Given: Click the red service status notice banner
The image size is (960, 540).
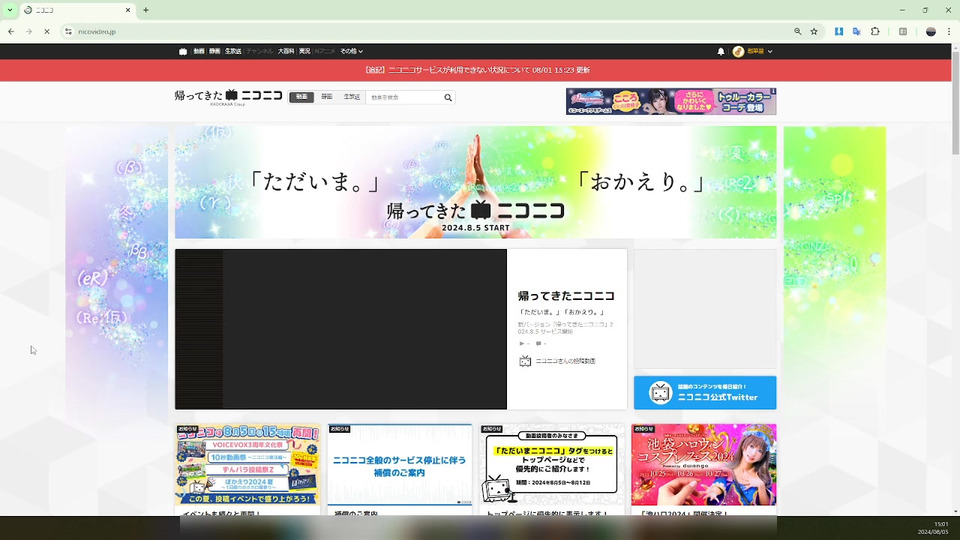Looking at the screenshot, I should (x=476, y=70).
